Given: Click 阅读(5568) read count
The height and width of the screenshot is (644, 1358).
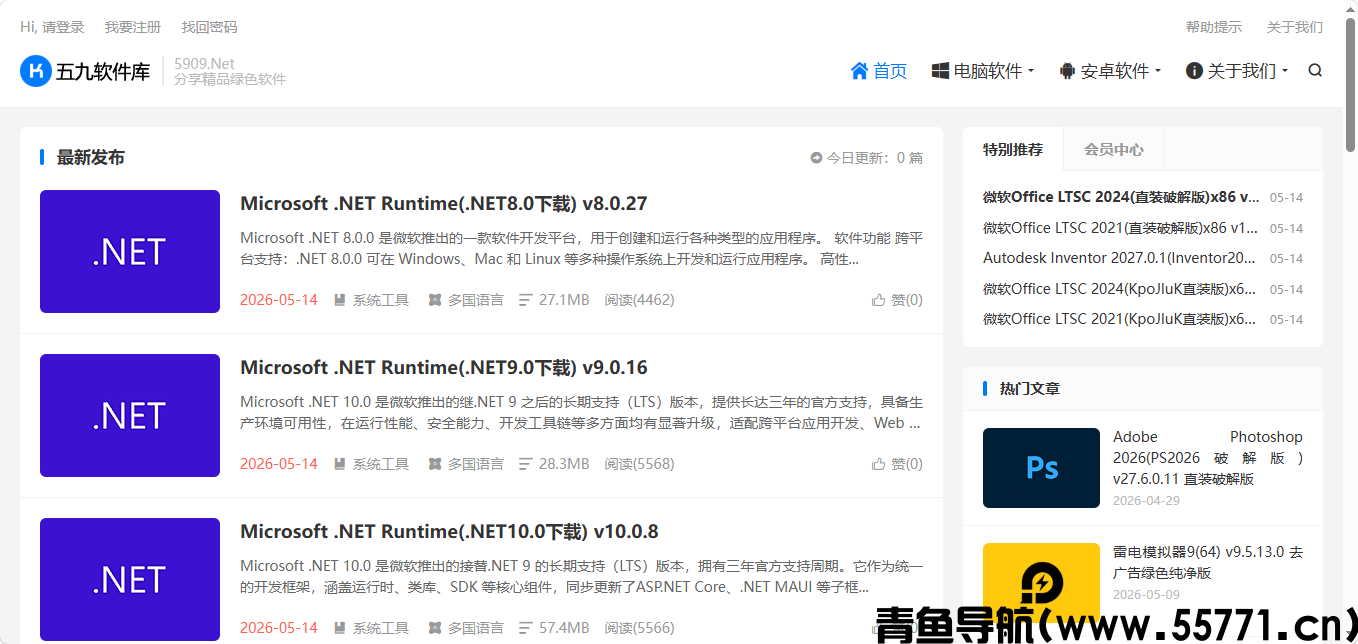Looking at the screenshot, I should coord(640,464).
